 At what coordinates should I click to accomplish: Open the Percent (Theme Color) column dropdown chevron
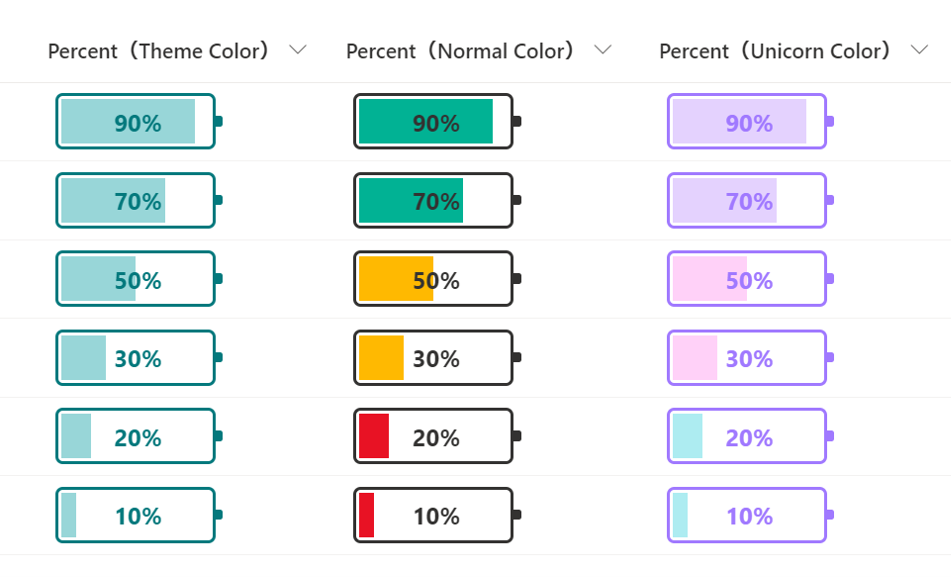click(298, 50)
